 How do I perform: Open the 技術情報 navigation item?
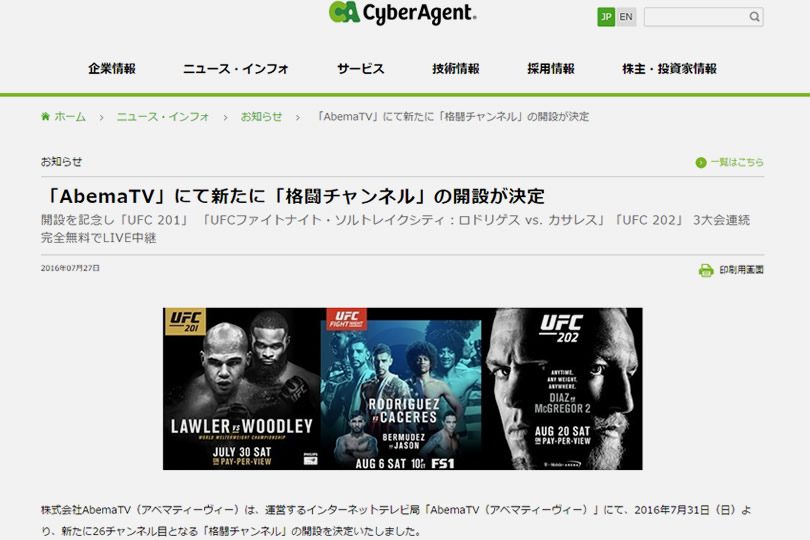456,69
